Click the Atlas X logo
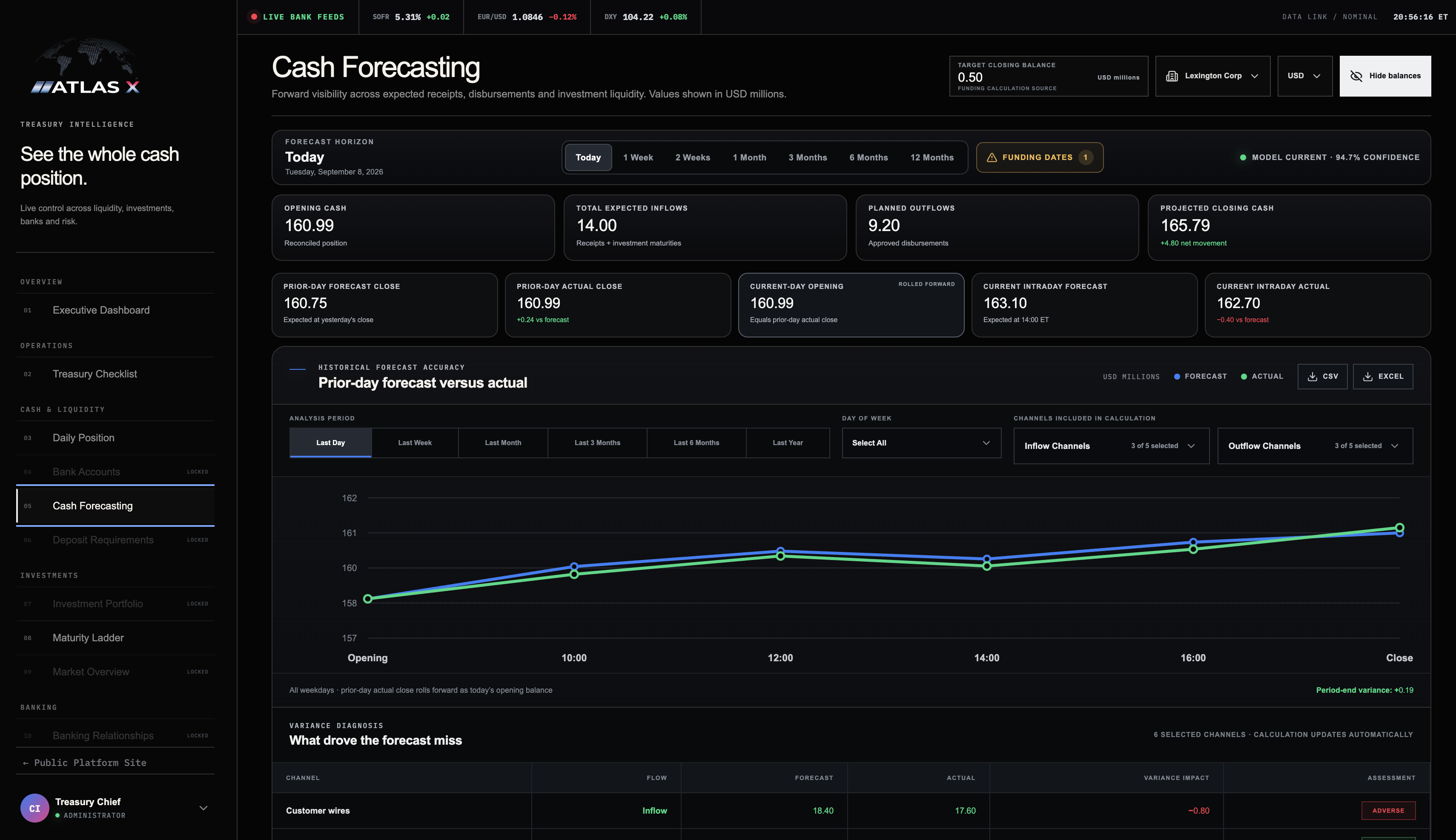This screenshot has height=840, width=1456. [x=86, y=66]
